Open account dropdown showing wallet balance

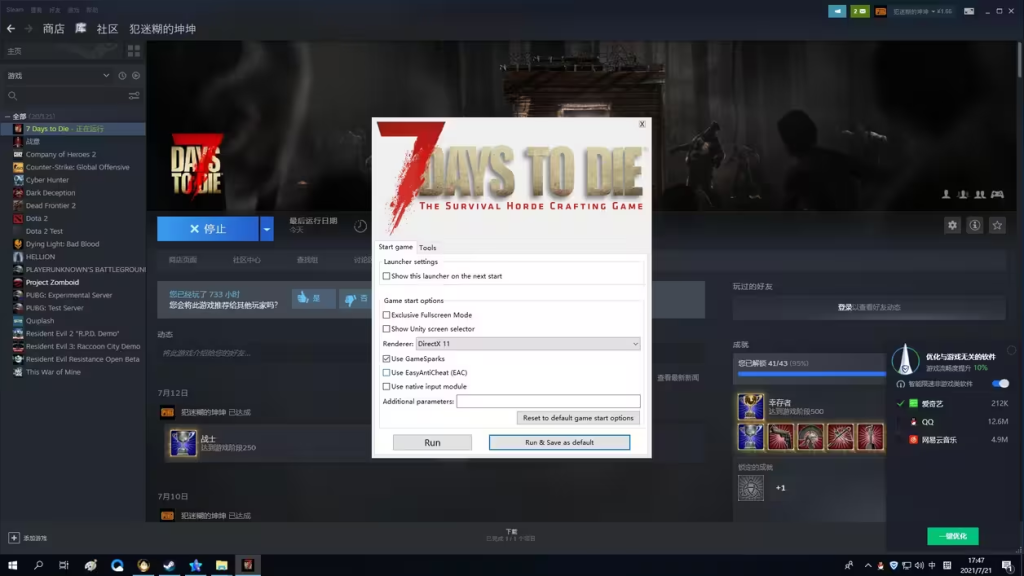pos(922,11)
